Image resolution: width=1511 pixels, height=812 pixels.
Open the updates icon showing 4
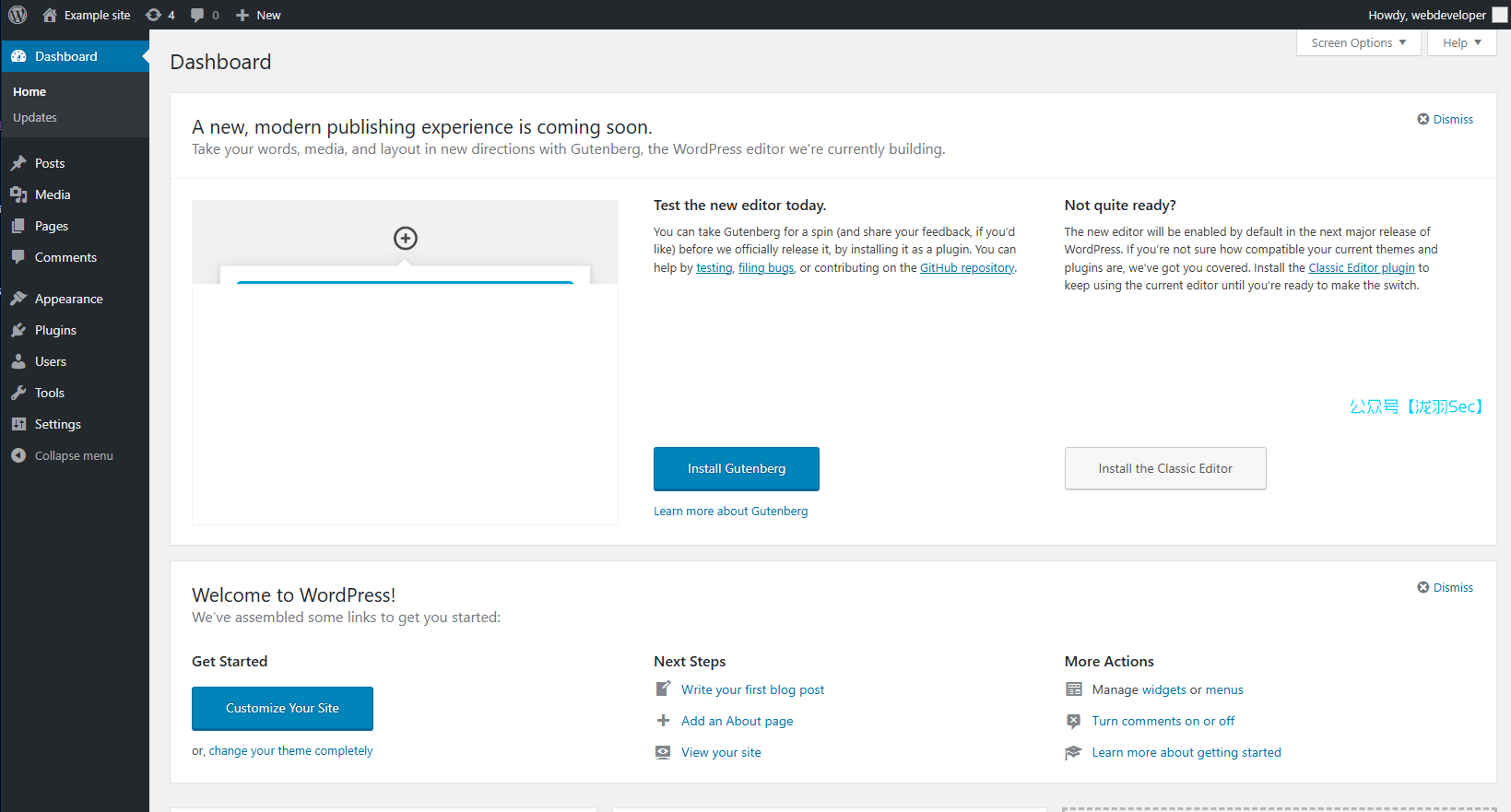(x=159, y=15)
